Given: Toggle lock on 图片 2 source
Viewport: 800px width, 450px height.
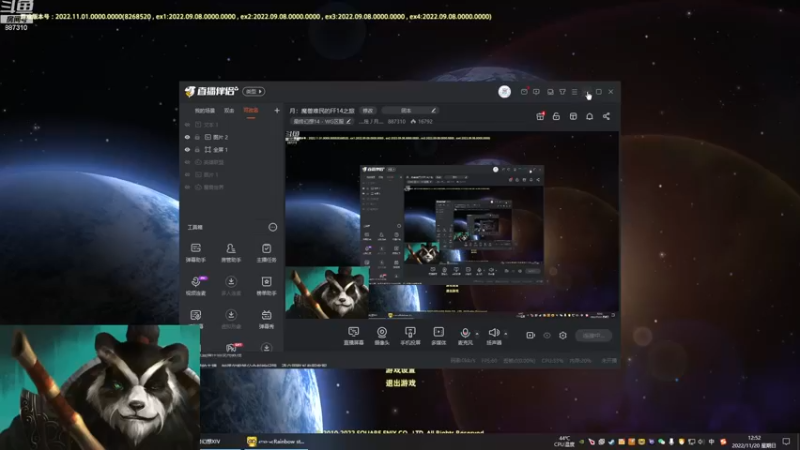Looking at the screenshot, I should (197, 137).
